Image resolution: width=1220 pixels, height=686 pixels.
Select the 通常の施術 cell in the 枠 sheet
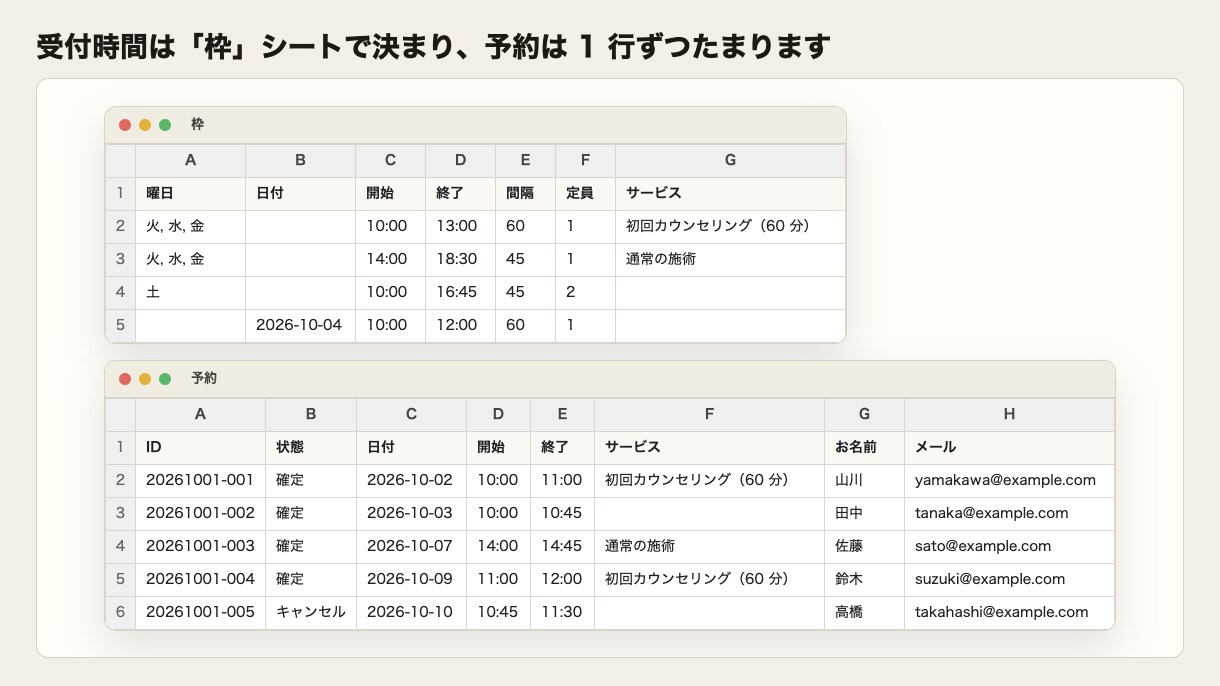(x=731, y=260)
